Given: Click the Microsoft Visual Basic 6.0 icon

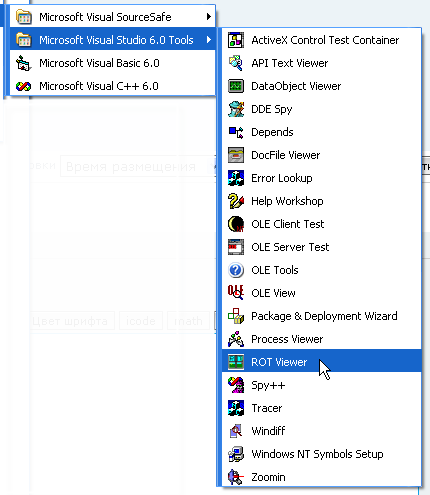Looking at the screenshot, I should (x=24, y=63).
